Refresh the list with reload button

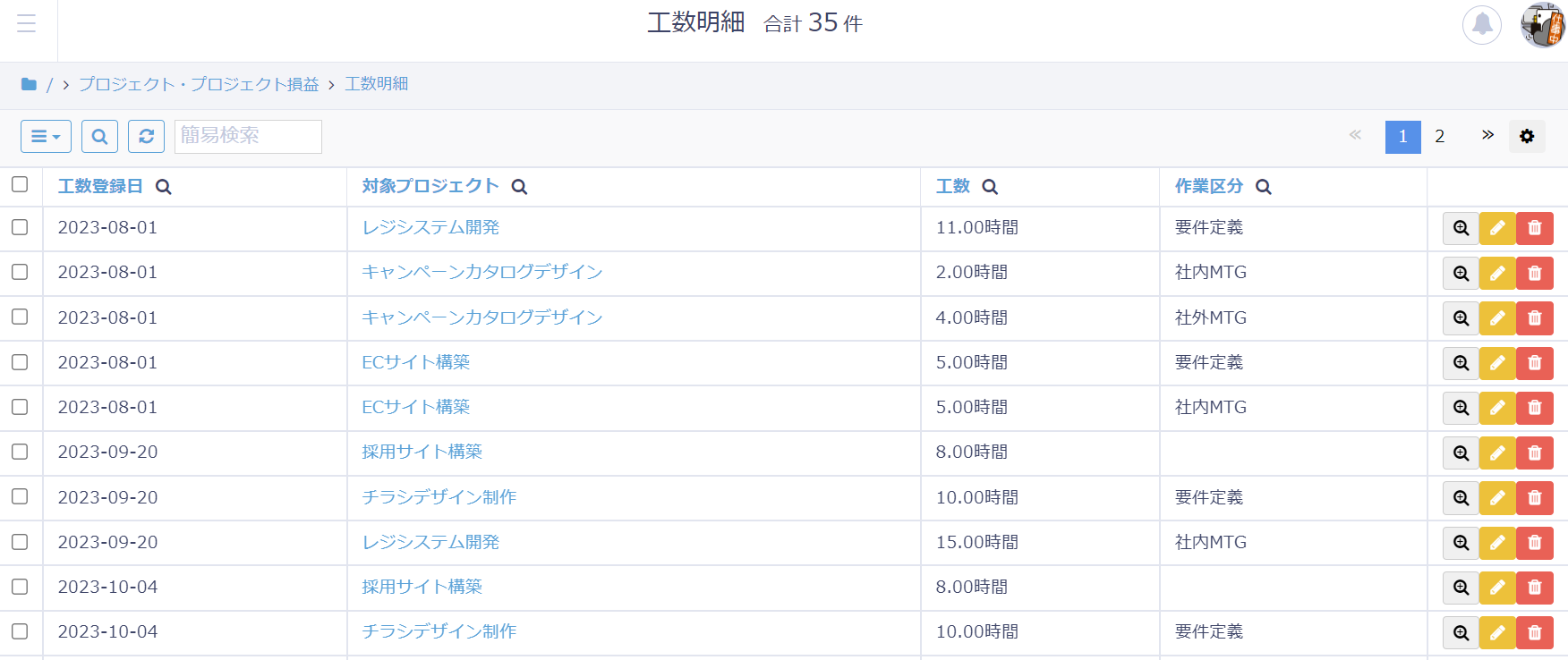(146, 137)
